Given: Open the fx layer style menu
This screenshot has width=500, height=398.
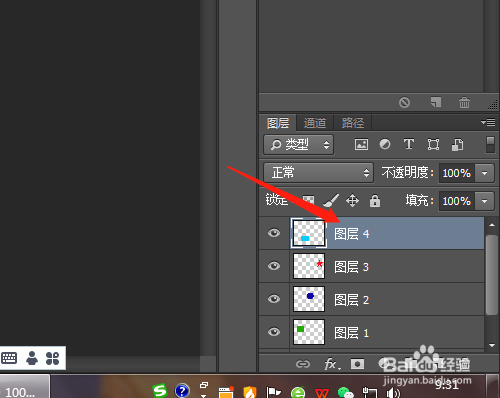Looking at the screenshot, I should coord(332,364).
